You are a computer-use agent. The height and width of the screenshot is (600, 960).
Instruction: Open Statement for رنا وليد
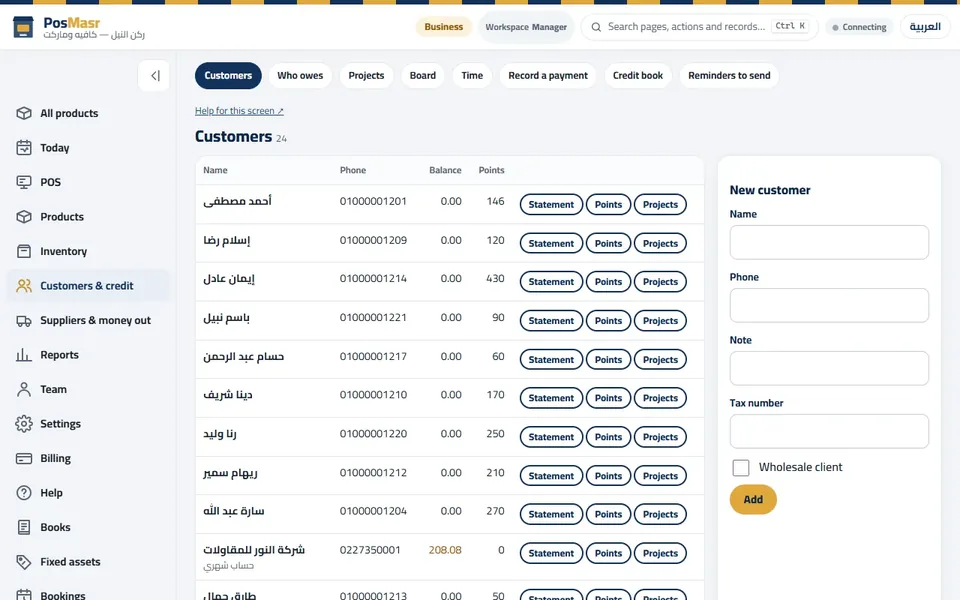pos(551,437)
